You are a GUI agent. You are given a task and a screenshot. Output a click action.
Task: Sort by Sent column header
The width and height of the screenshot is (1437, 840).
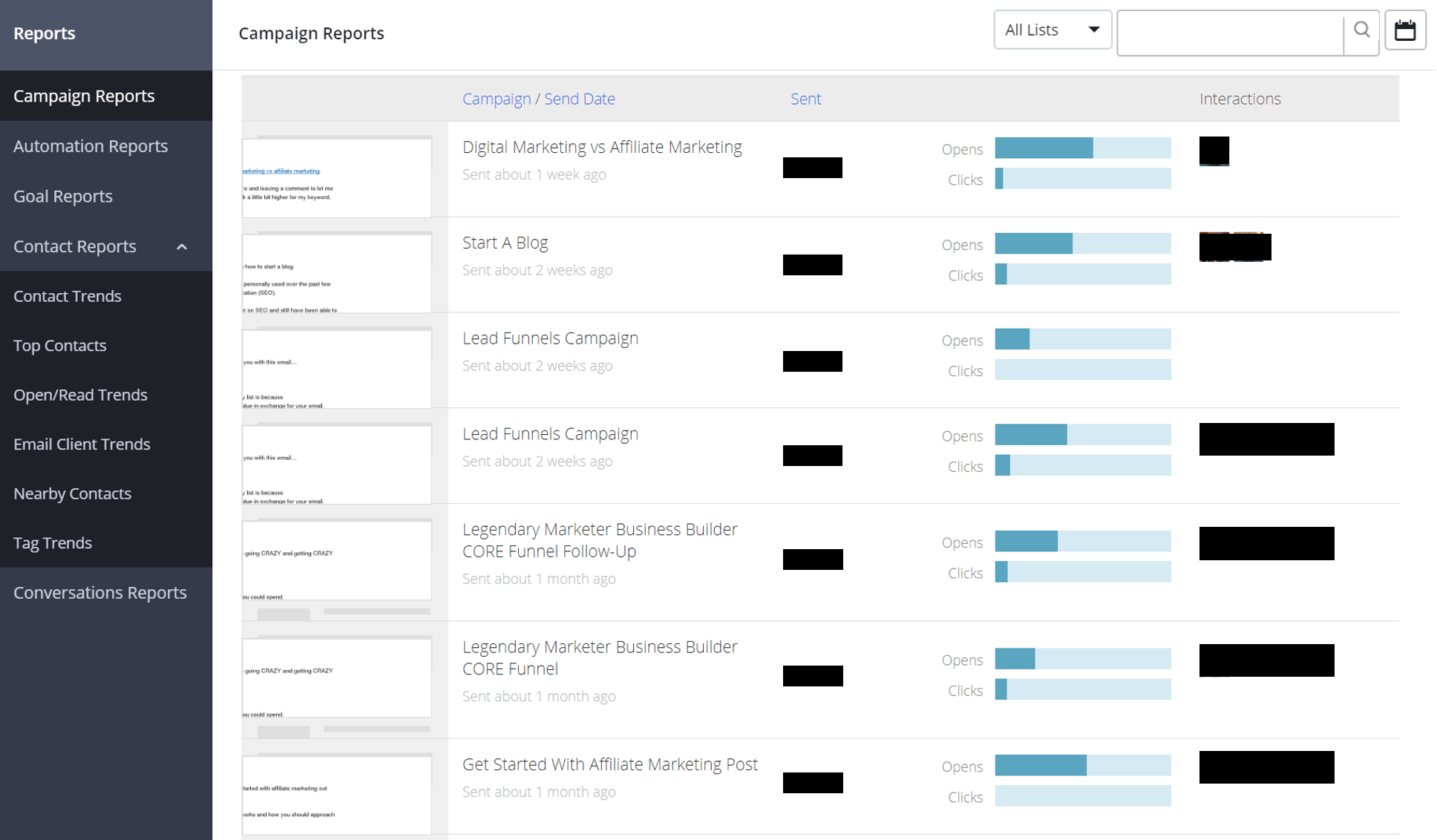tap(805, 99)
